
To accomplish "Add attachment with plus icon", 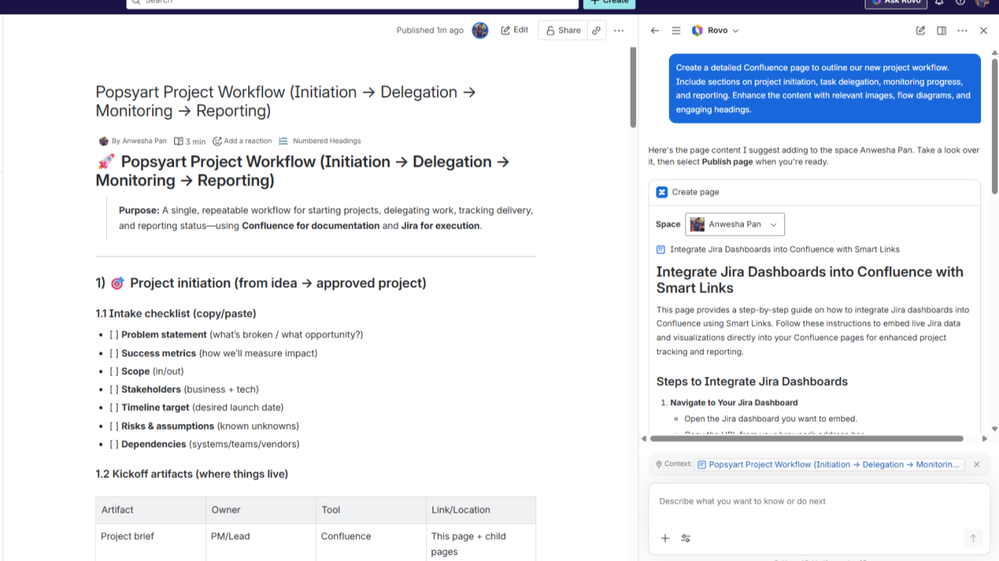I will [665, 538].
